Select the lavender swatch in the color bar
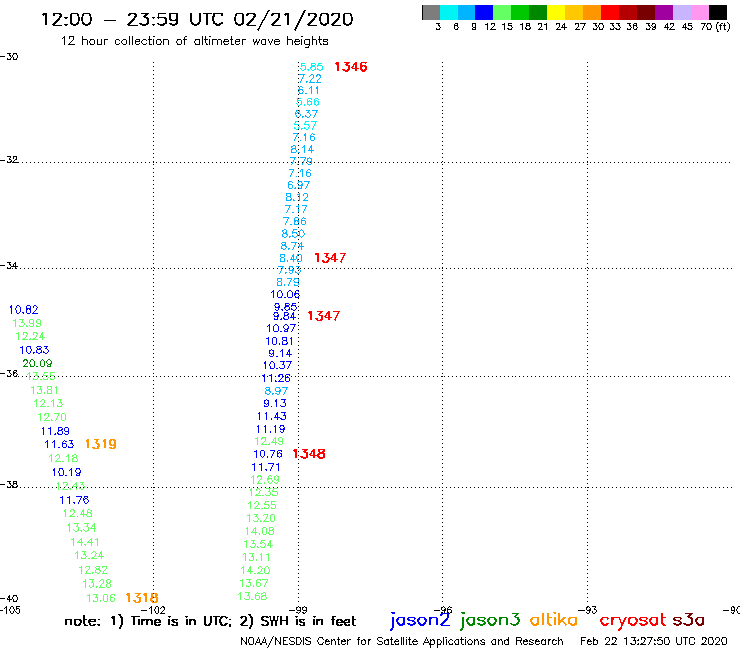 (x=682, y=12)
